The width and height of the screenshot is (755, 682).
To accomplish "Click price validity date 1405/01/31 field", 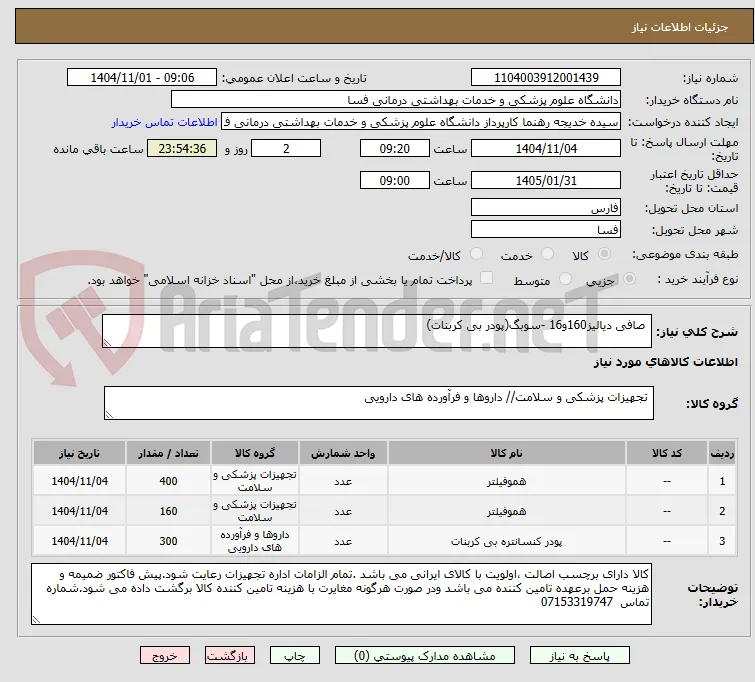I will coord(546,181).
